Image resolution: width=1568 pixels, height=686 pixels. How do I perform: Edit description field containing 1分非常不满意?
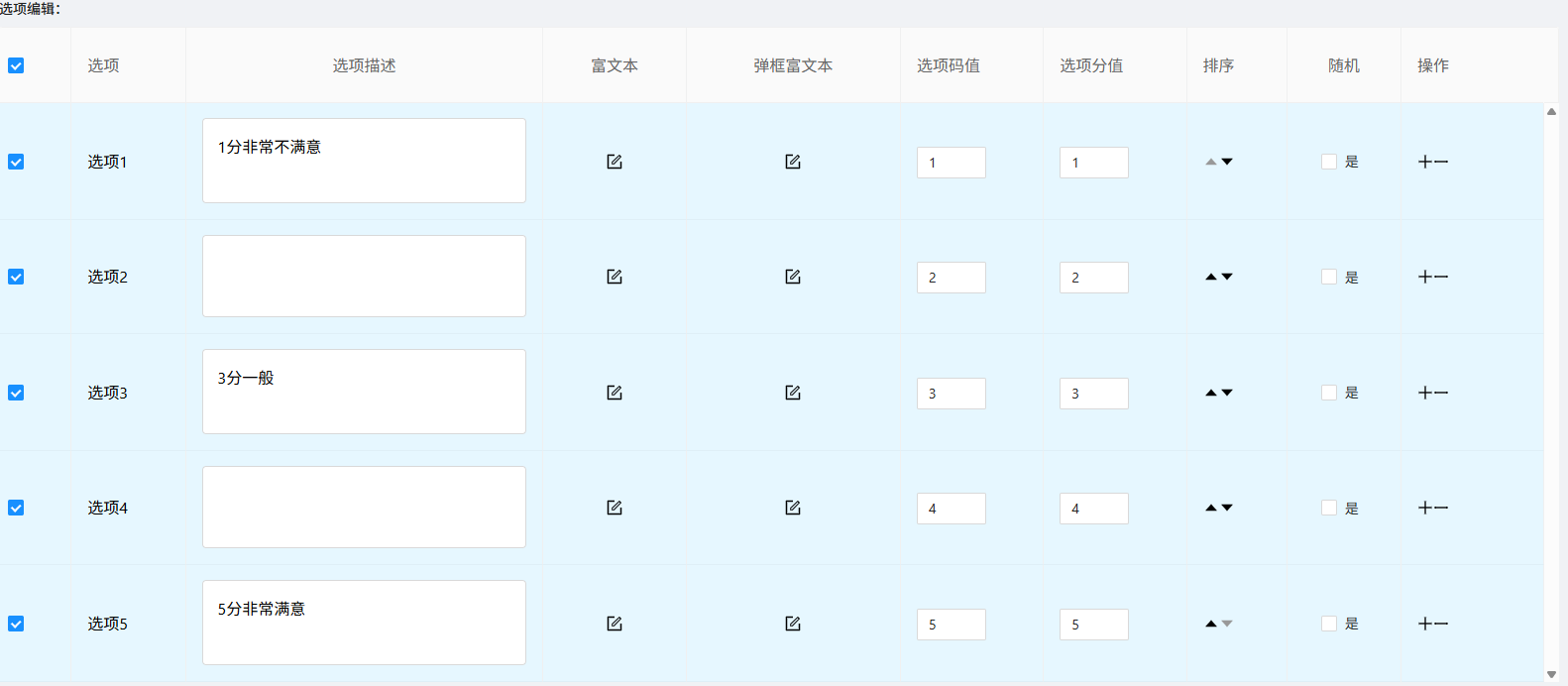tap(364, 161)
